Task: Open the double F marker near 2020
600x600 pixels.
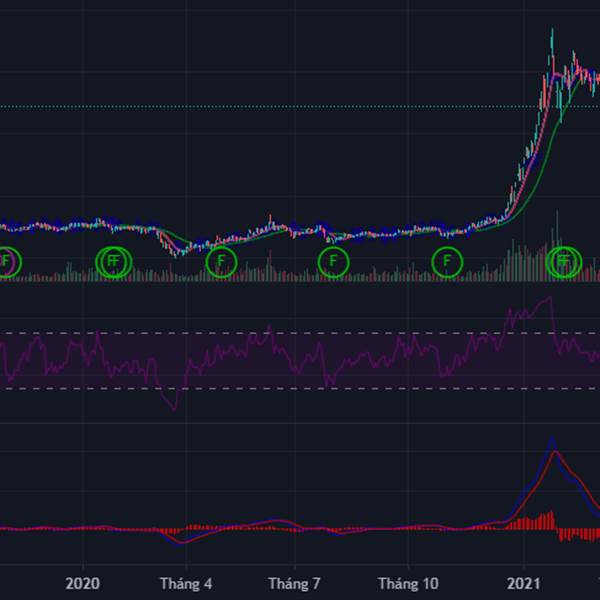Action: coord(114,262)
